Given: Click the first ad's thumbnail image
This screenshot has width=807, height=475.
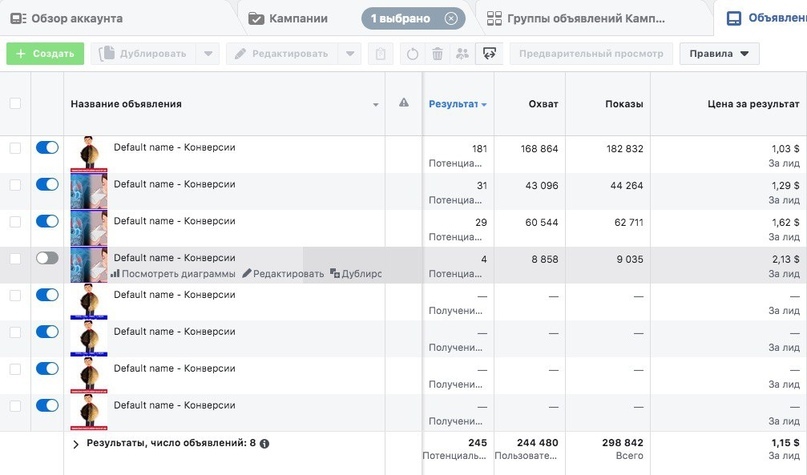Looking at the screenshot, I should click(89, 153).
